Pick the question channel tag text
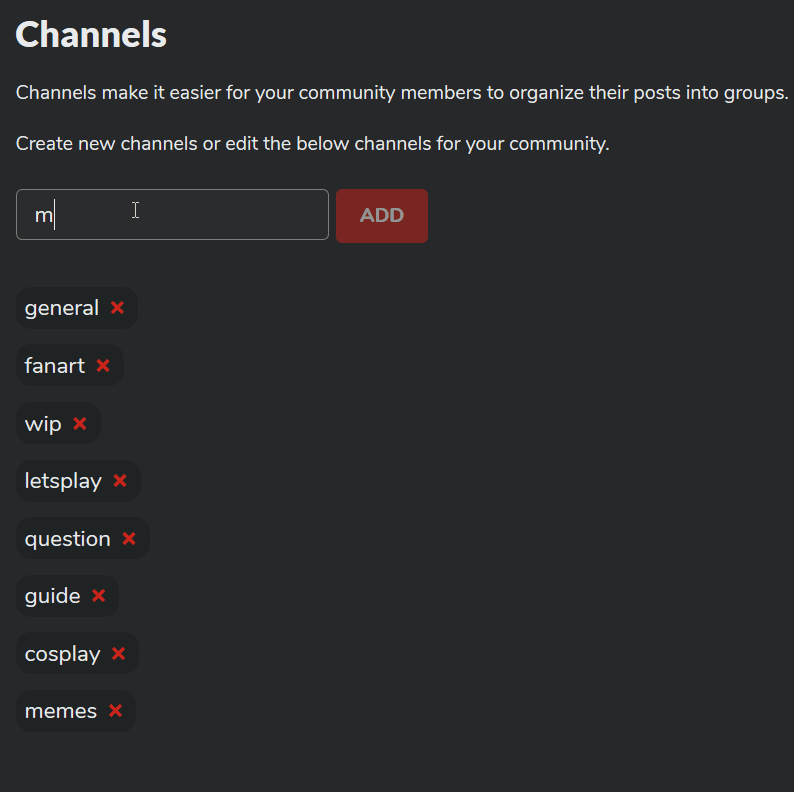This screenshot has height=792, width=794. [68, 539]
